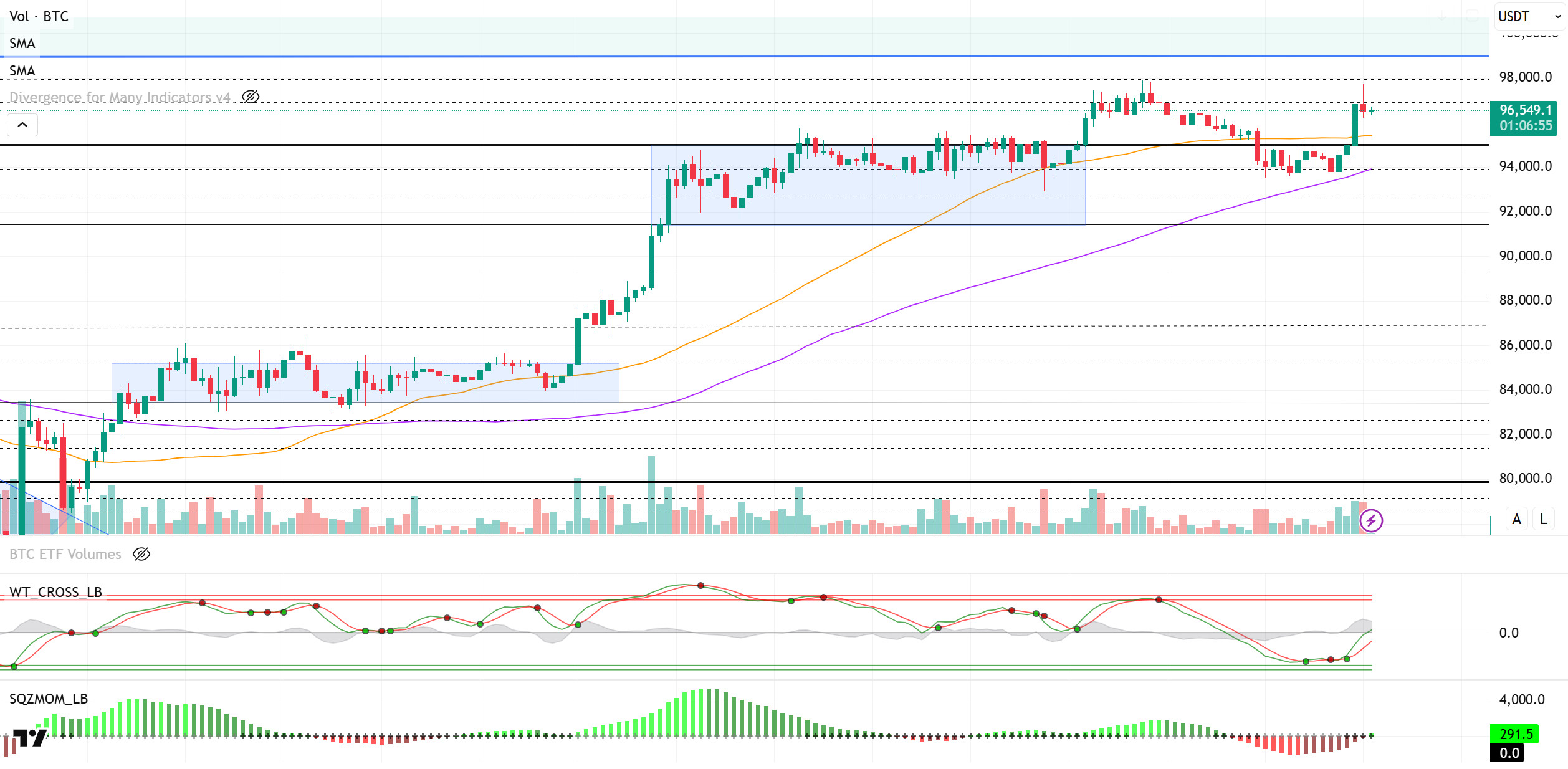
Task: Click the 88,000.0 price axis label
Action: 1526,300
